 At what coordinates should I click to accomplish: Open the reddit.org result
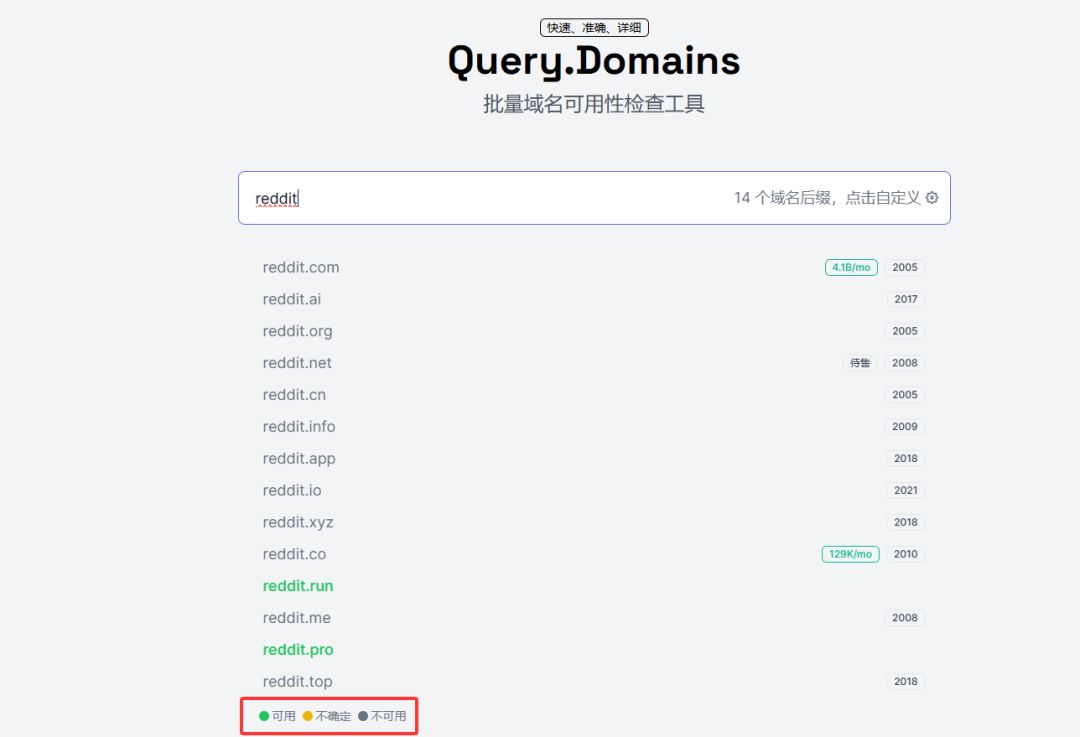[298, 331]
